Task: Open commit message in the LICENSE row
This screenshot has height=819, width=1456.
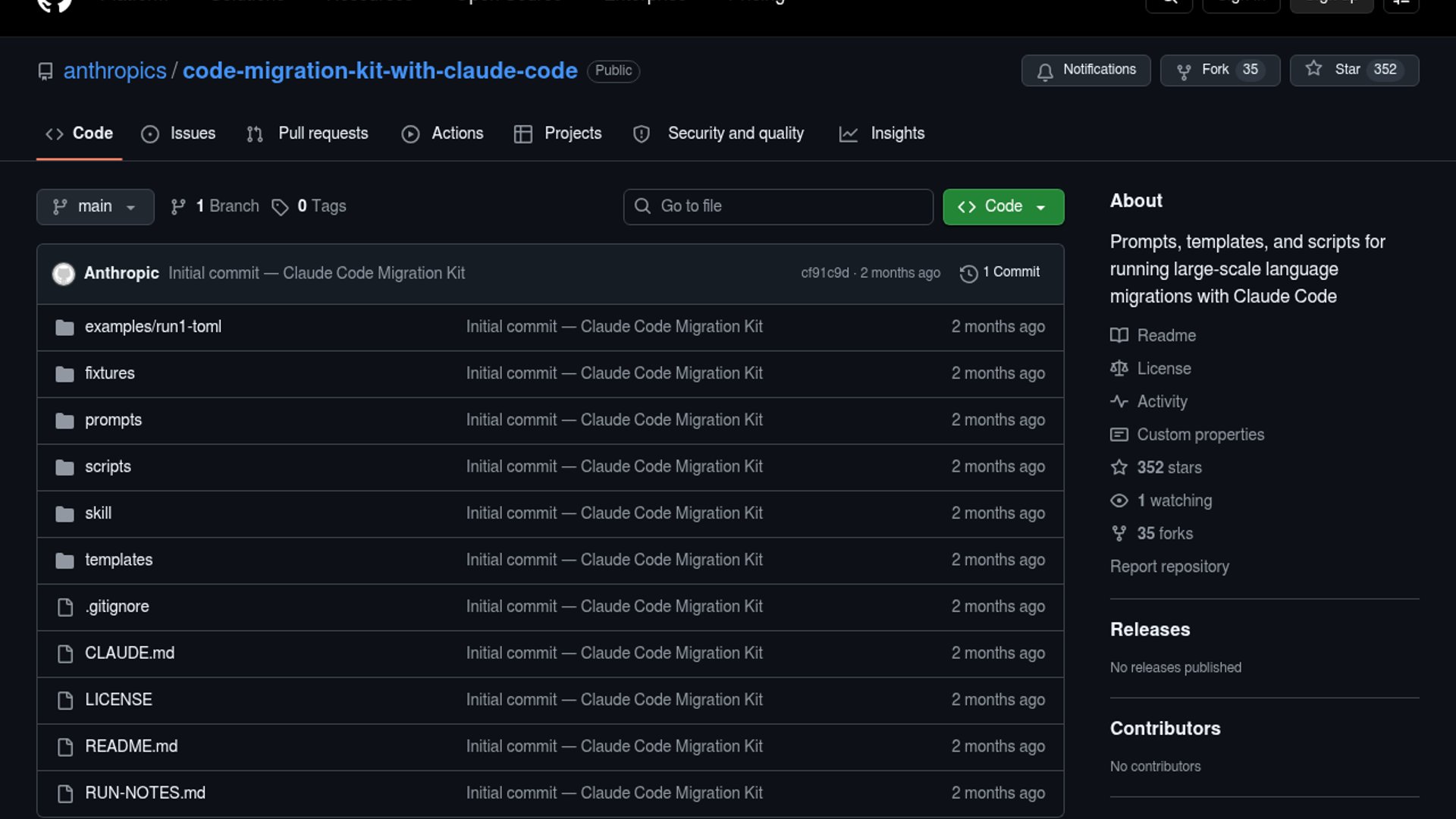Action: coord(614,700)
